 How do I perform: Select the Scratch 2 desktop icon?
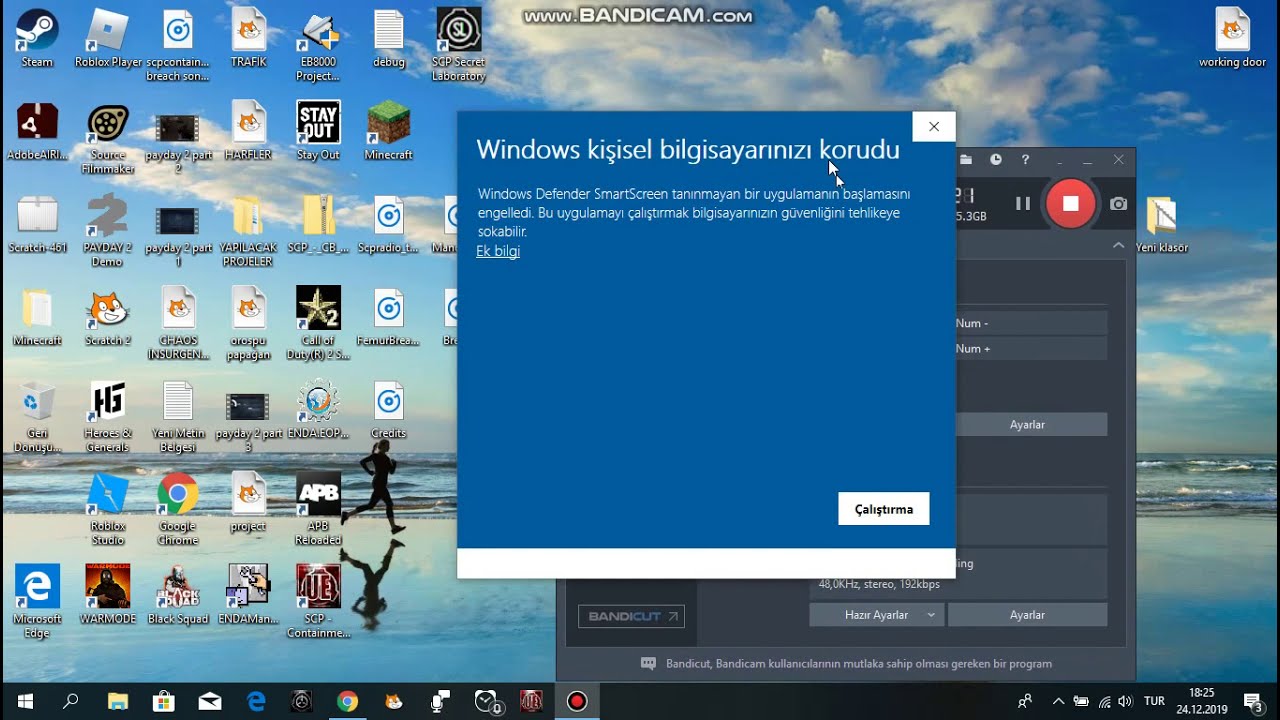108,318
